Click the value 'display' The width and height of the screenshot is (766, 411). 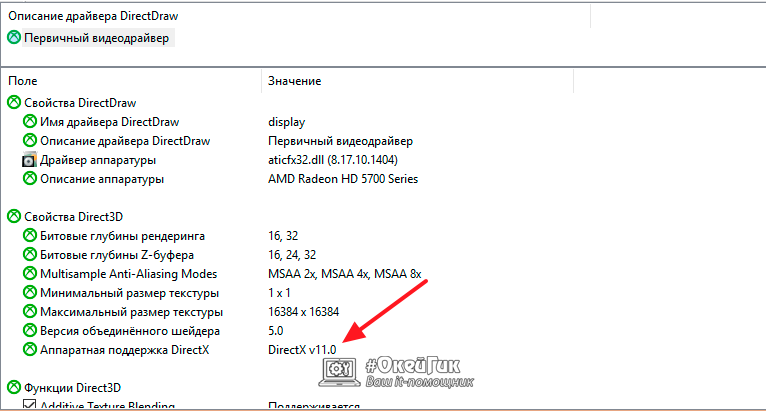287,122
